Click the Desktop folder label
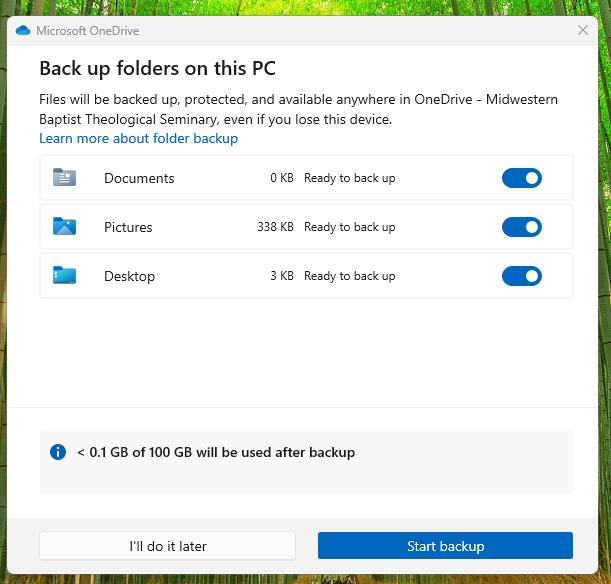Image resolution: width=611 pixels, height=584 pixels. (129, 276)
